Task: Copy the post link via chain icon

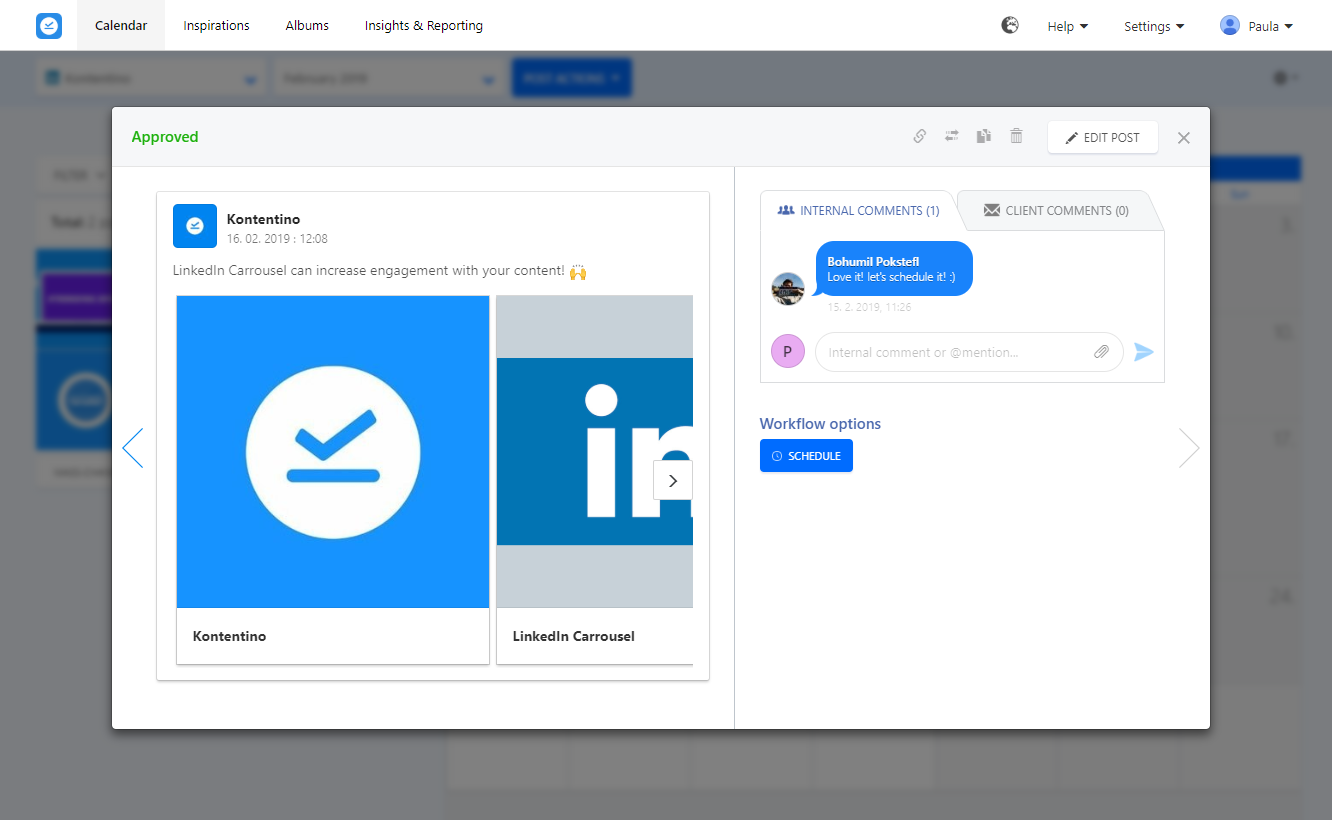Action: tap(920, 136)
